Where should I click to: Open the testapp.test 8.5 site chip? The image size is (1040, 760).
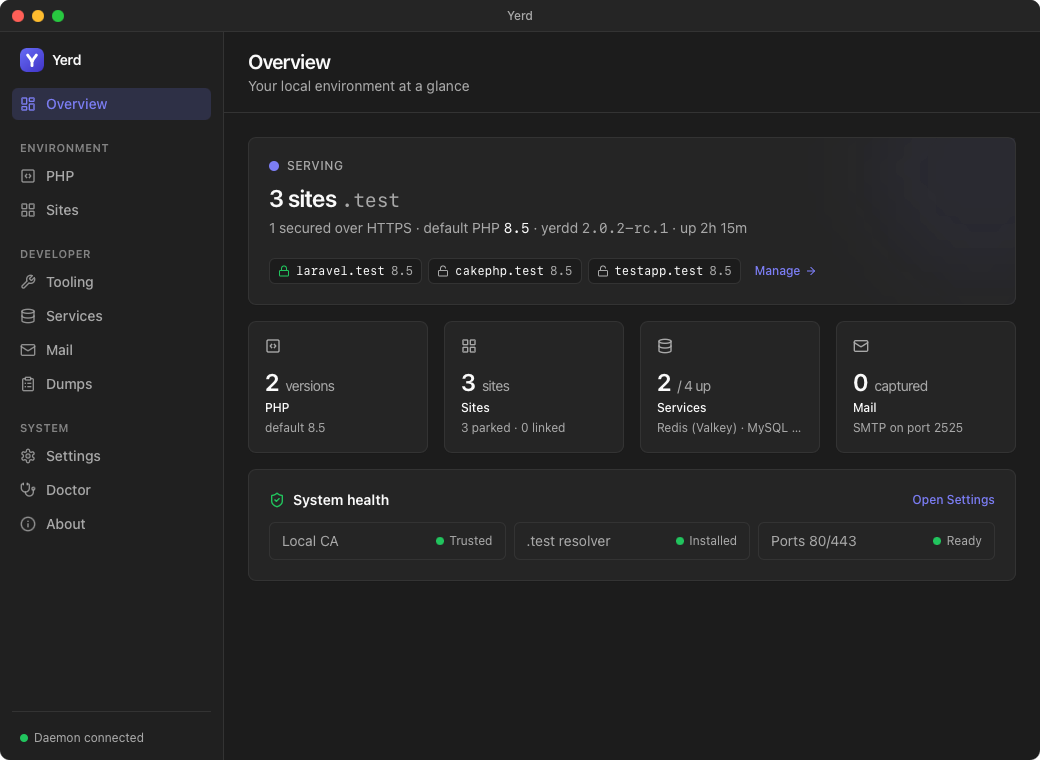click(665, 271)
